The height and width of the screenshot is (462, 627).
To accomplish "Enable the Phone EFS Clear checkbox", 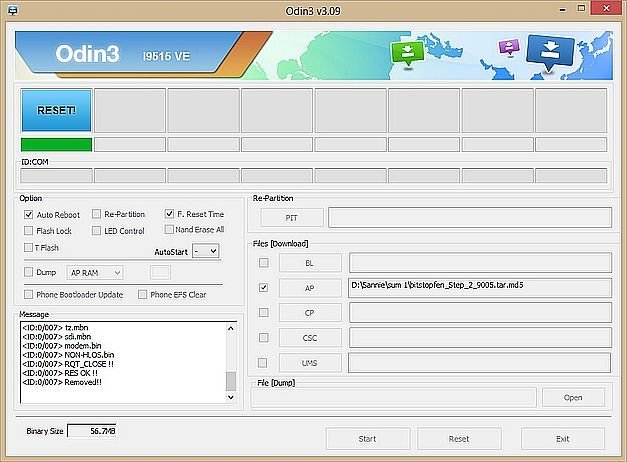I will [x=142, y=294].
